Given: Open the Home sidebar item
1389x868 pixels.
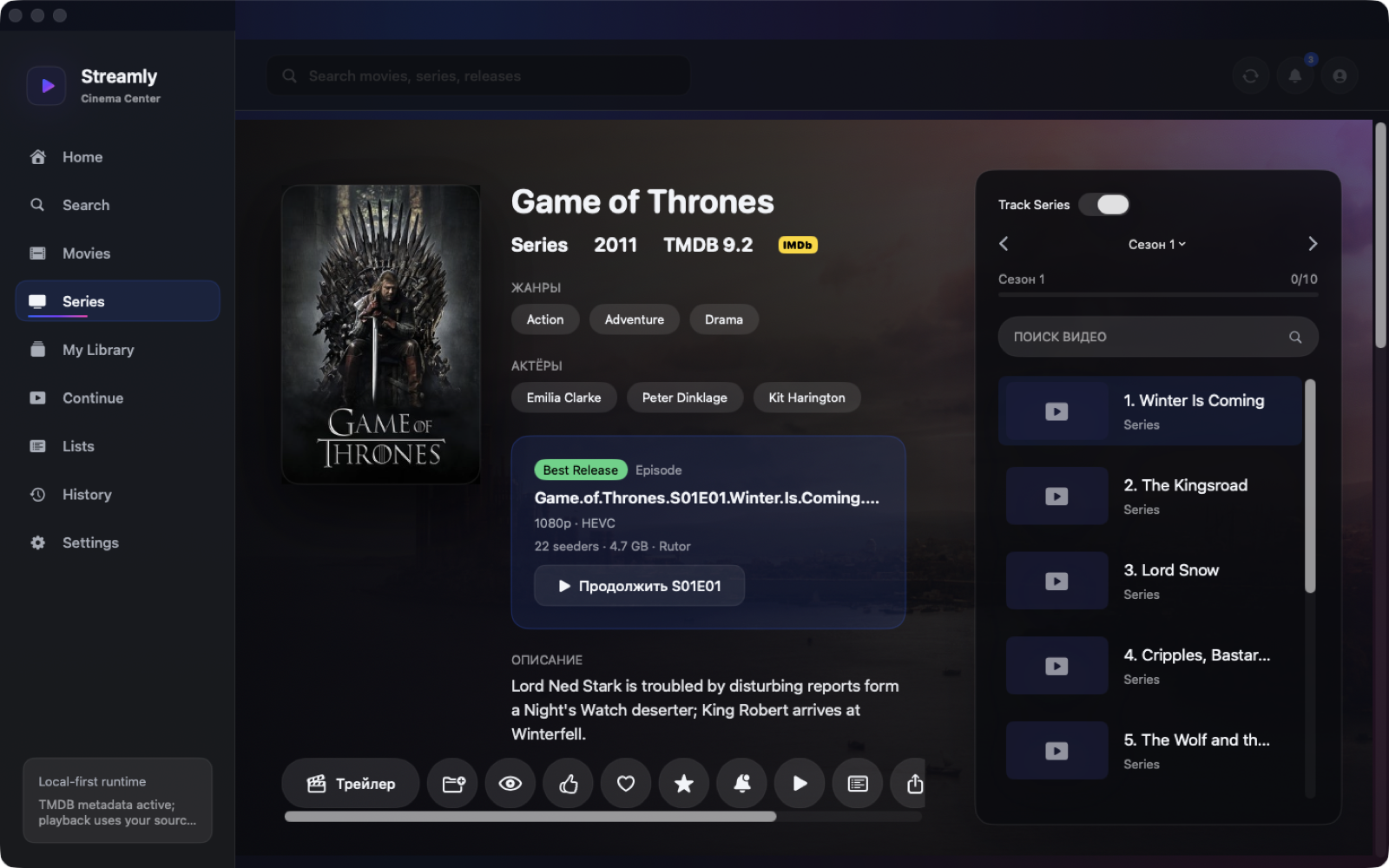Looking at the screenshot, I should click(x=117, y=157).
